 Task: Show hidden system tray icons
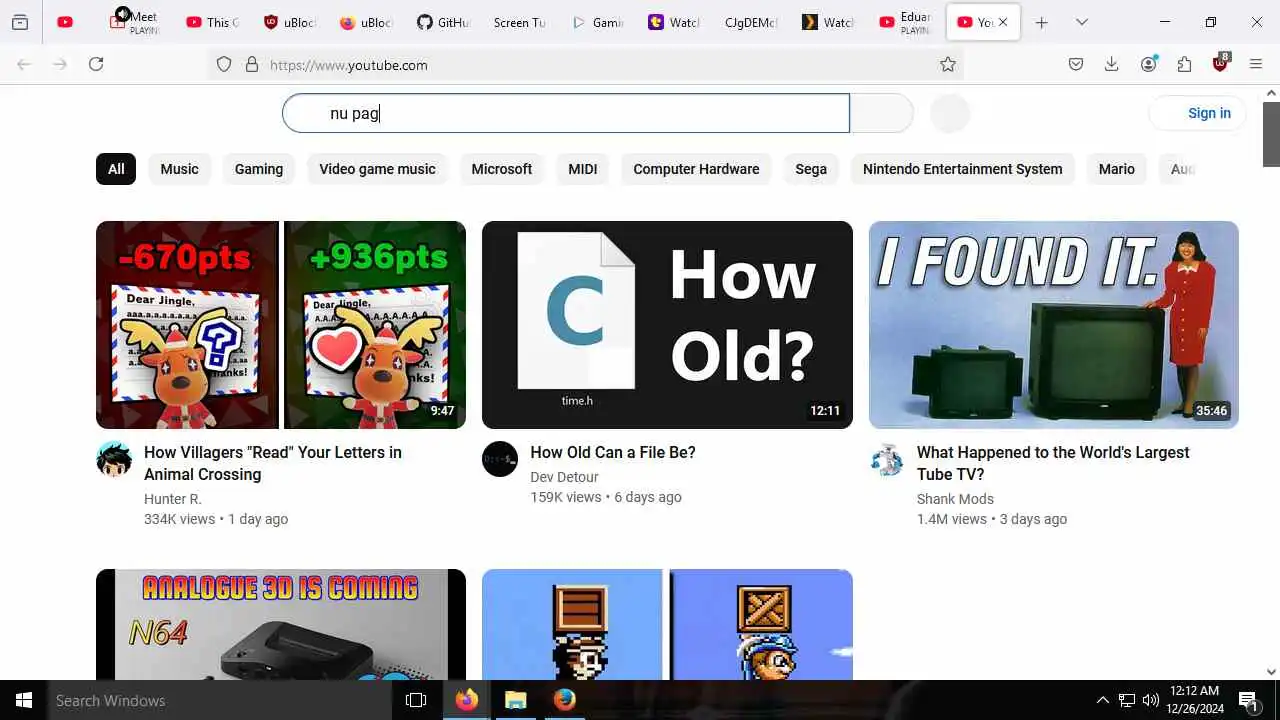click(1102, 700)
